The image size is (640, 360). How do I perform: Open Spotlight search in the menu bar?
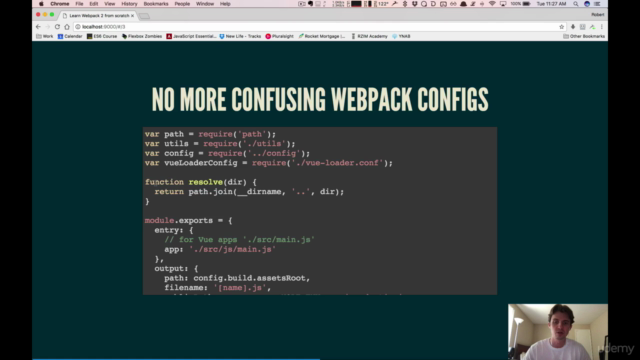[576, 4]
